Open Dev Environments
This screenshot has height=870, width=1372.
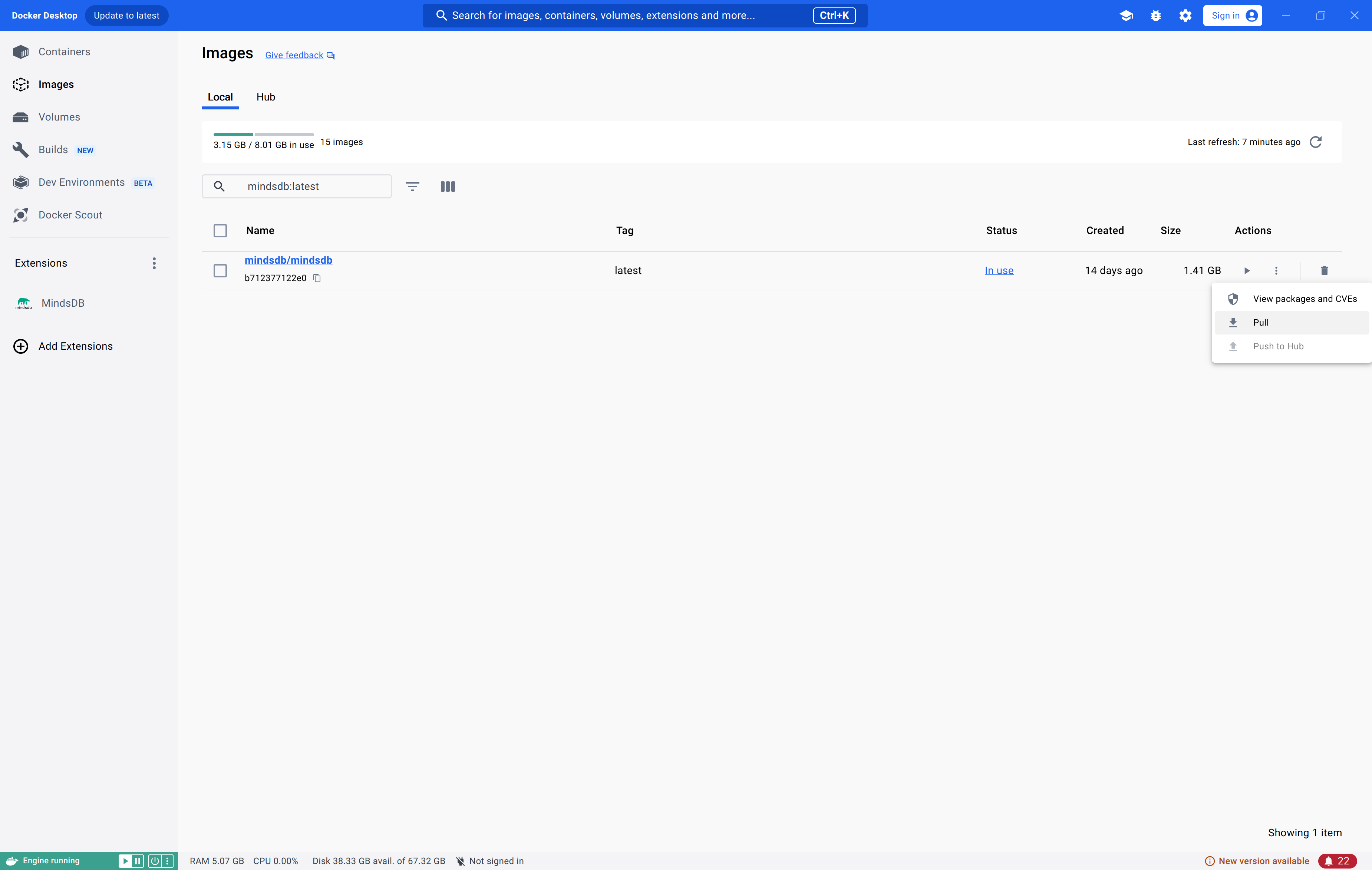point(88,182)
